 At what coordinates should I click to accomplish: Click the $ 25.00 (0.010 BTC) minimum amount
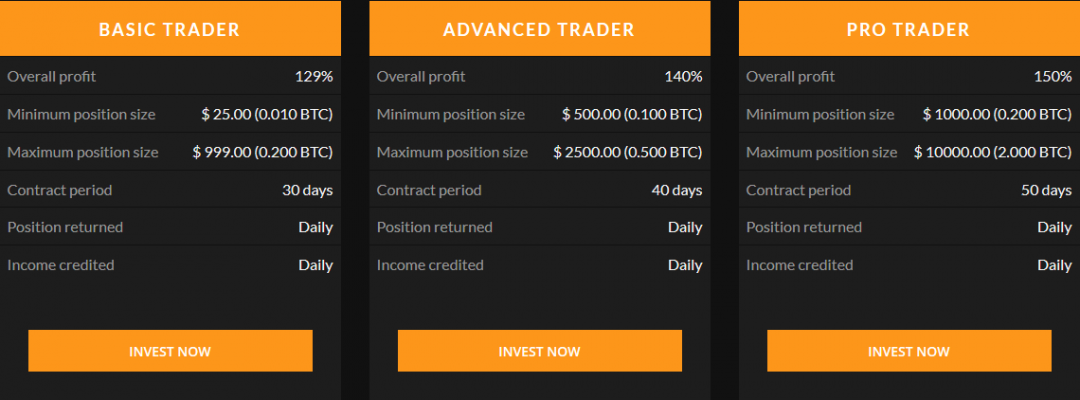[267, 114]
